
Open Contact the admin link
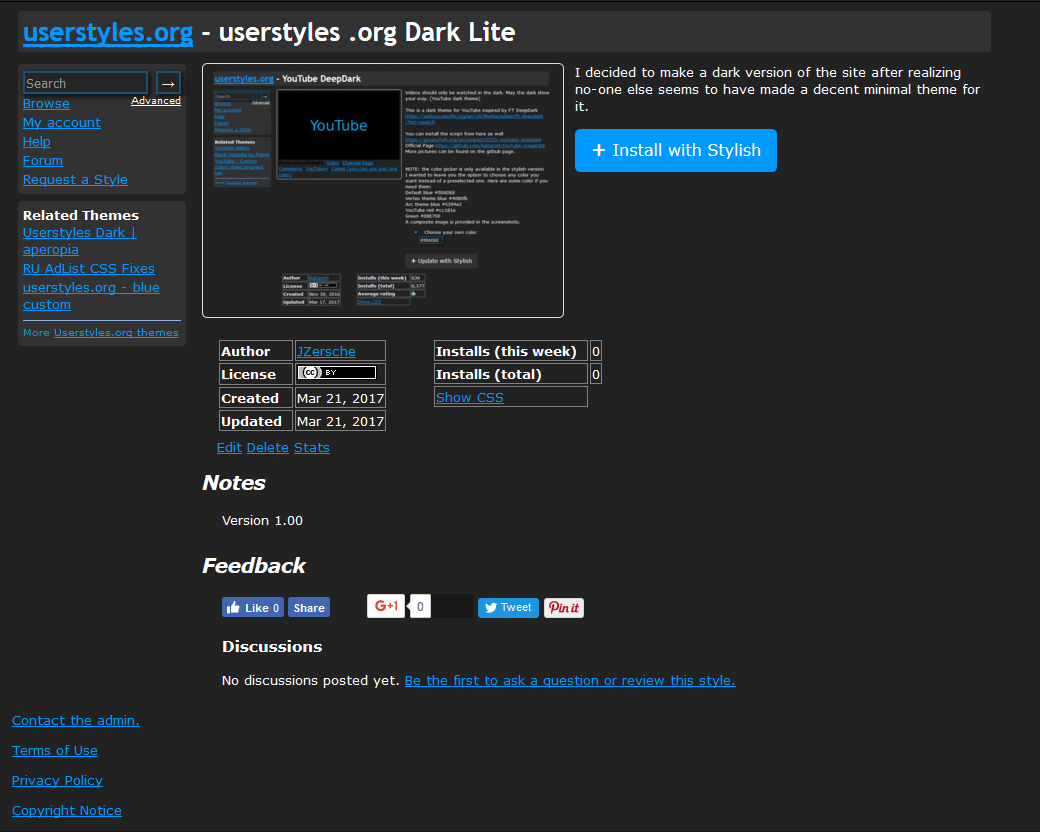[76, 721]
